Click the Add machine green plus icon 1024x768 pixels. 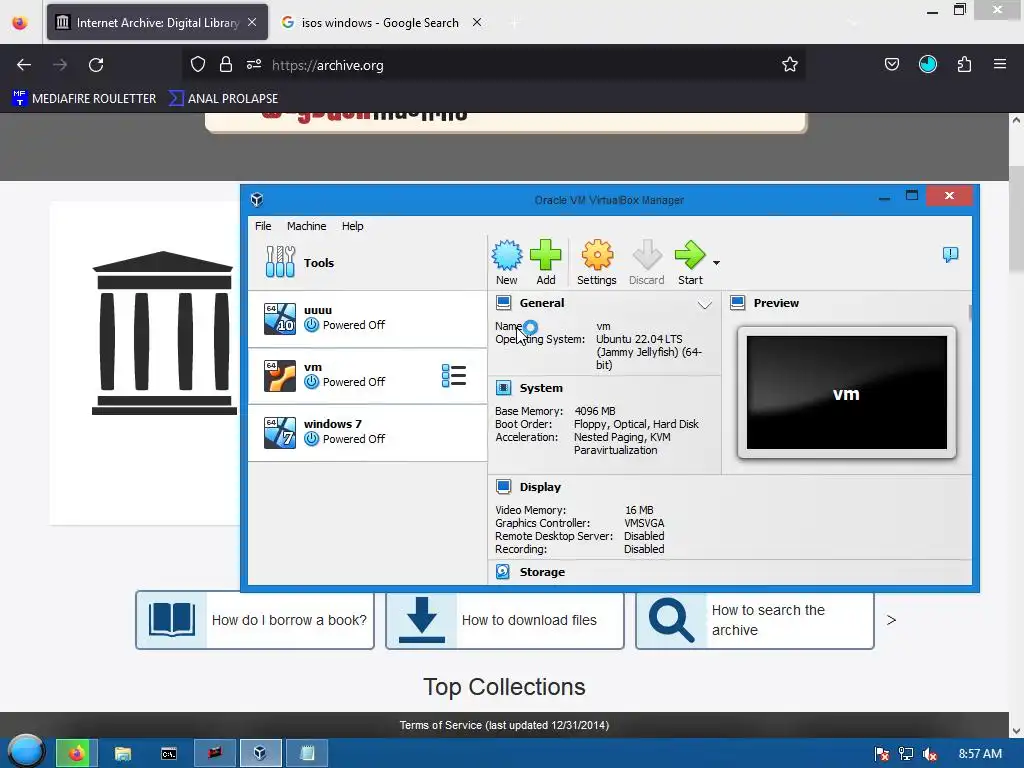[546, 262]
